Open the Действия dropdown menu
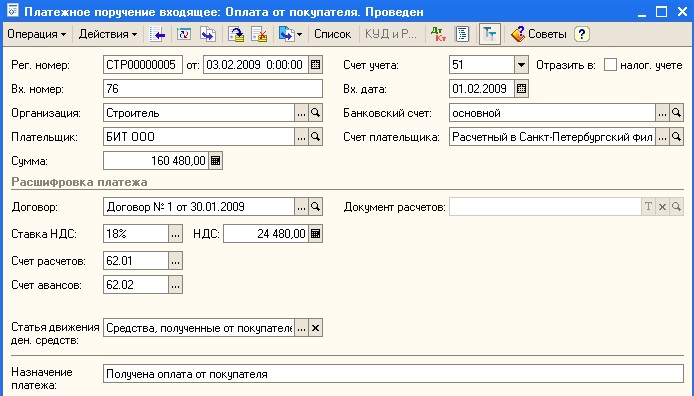This screenshot has width=694, height=396. (108, 34)
